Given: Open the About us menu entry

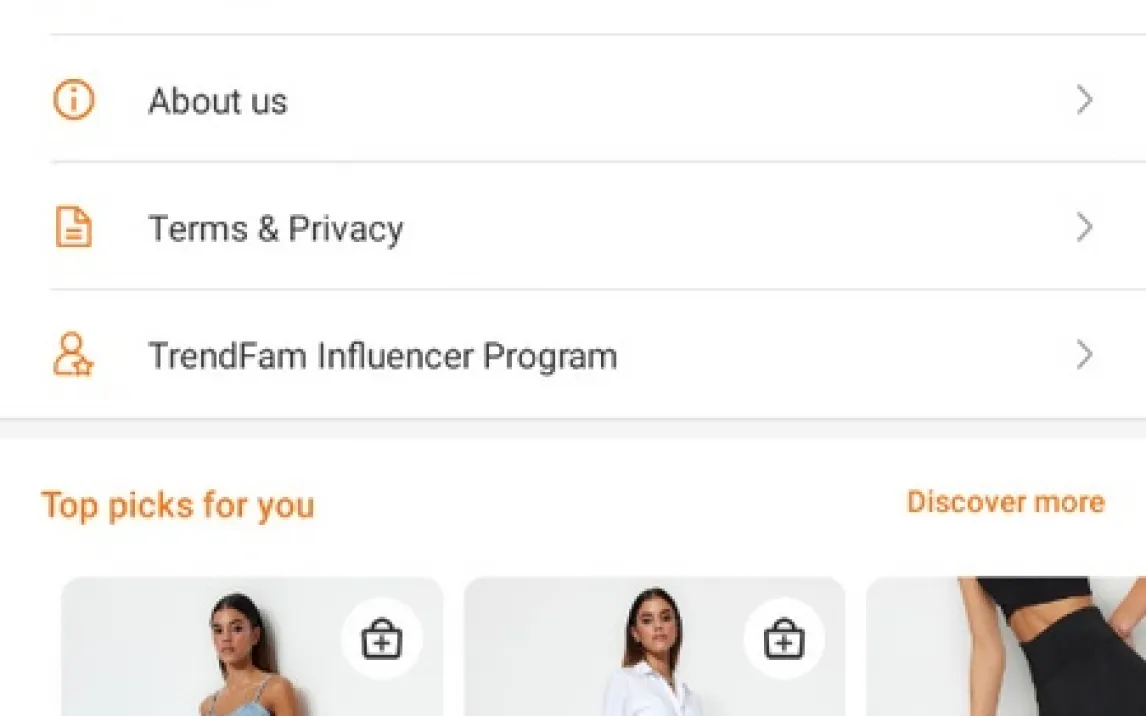Looking at the screenshot, I should [x=218, y=101].
